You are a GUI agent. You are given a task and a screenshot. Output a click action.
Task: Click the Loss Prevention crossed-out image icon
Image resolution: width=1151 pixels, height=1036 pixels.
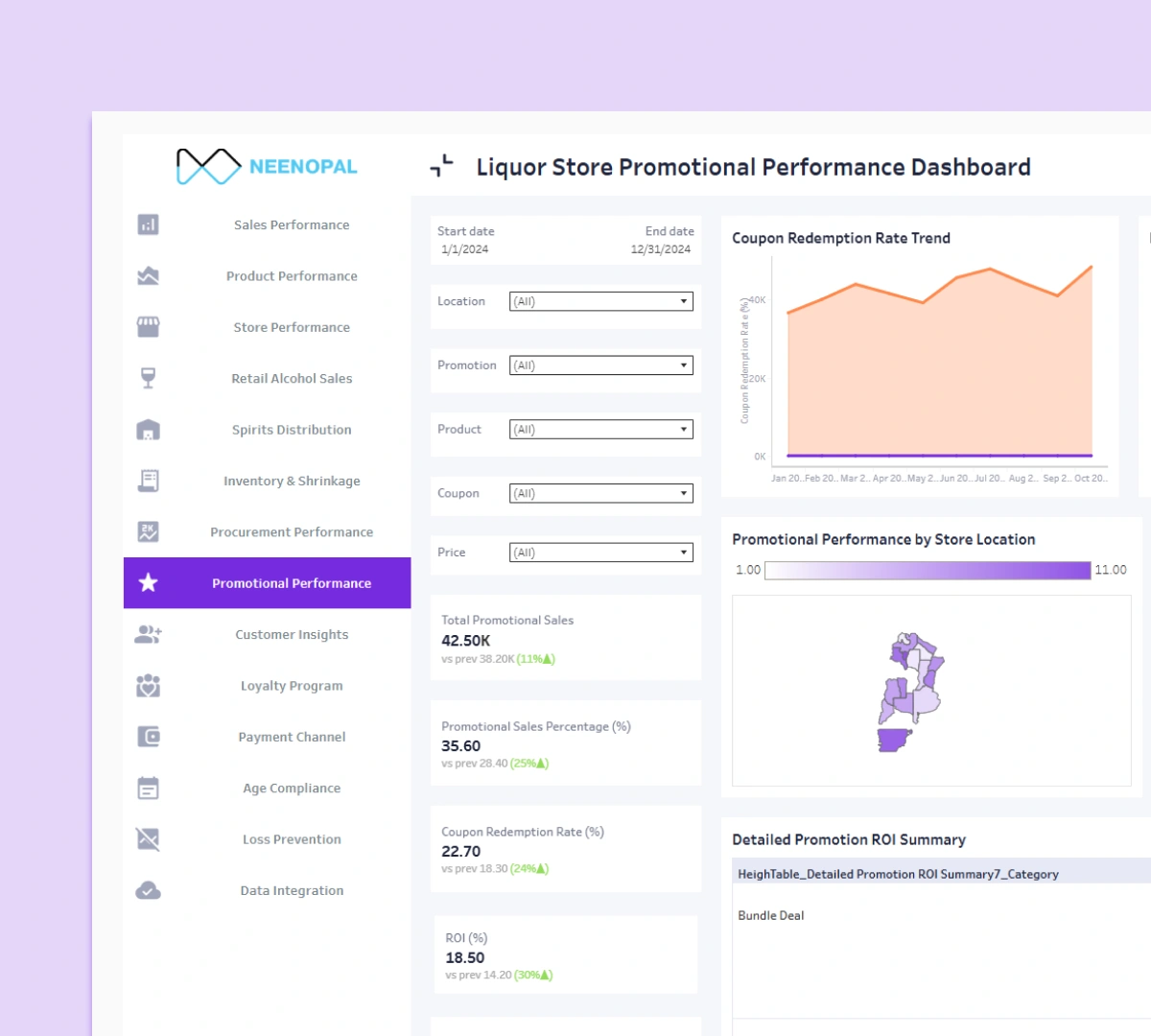pos(148,838)
